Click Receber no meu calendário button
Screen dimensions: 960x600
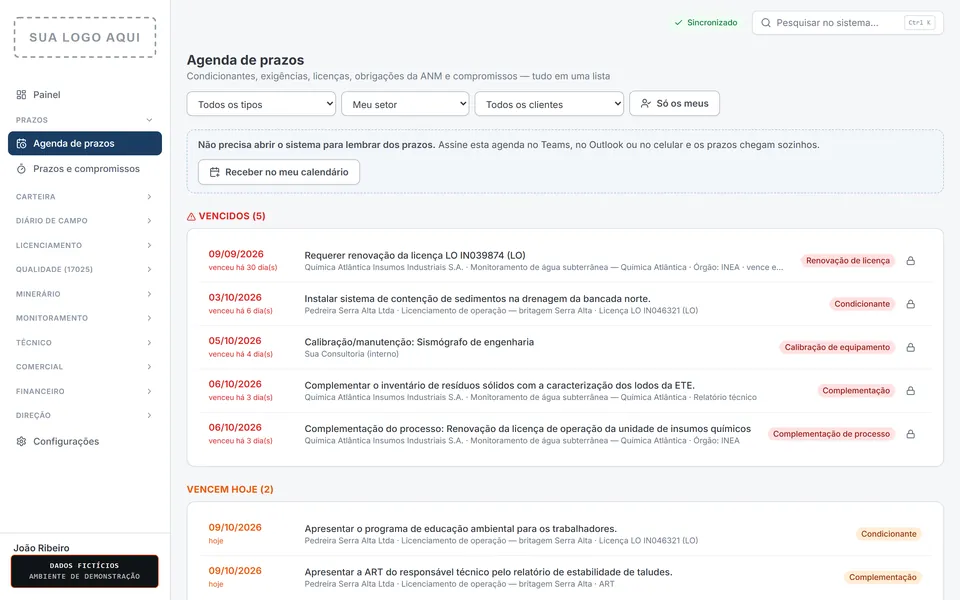pyautogui.click(x=279, y=172)
